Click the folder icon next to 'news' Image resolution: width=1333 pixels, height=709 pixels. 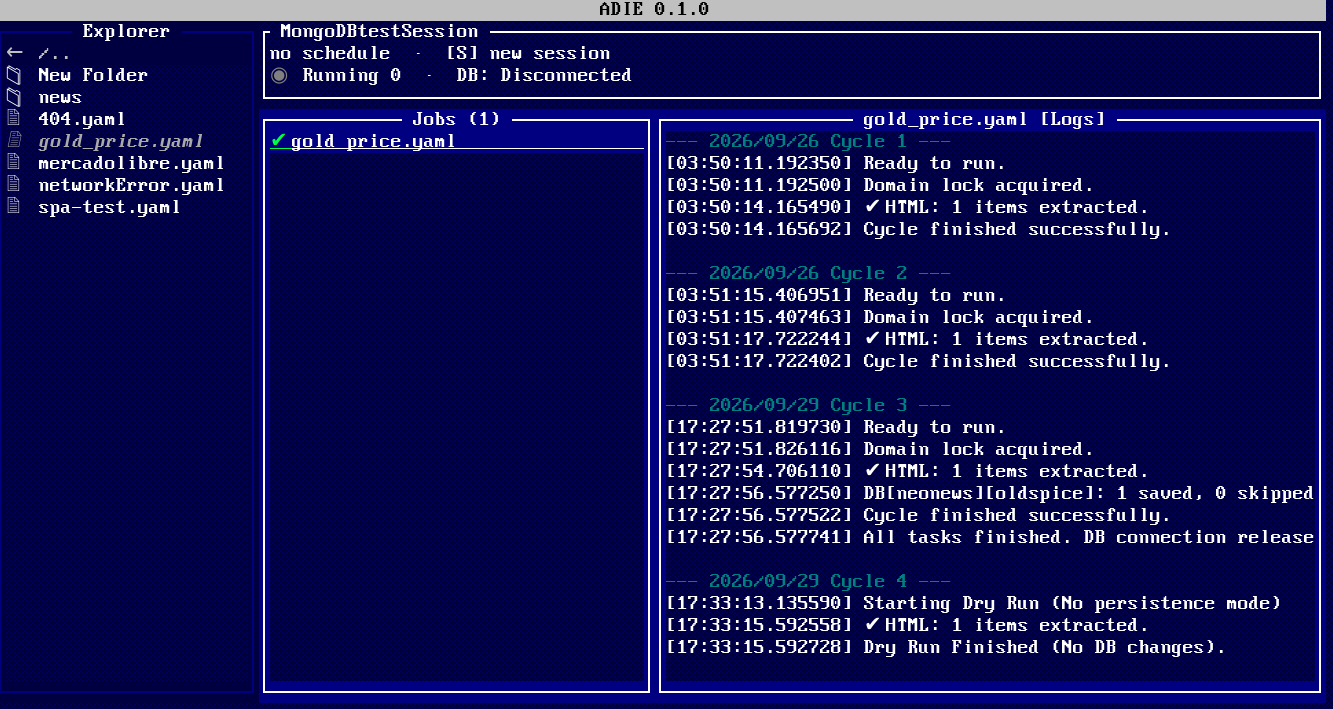click(x=14, y=97)
